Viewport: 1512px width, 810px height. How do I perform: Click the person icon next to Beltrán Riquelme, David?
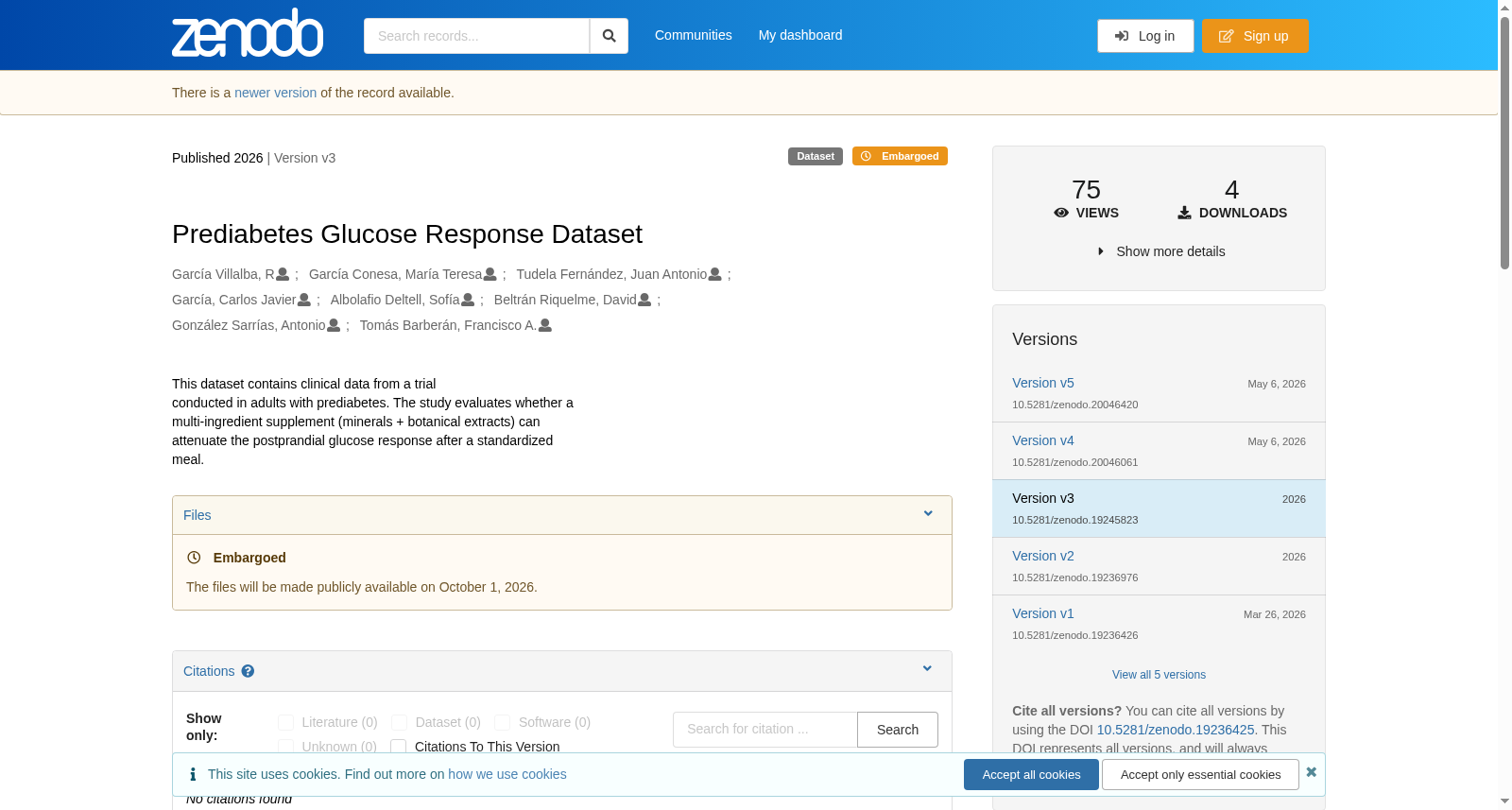(x=644, y=300)
